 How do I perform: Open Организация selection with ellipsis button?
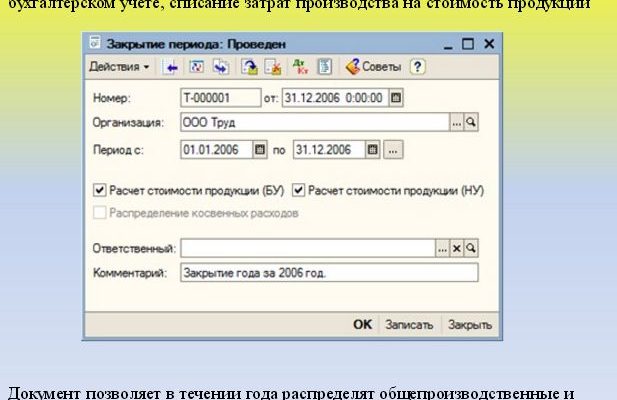[x=456, y=123]
